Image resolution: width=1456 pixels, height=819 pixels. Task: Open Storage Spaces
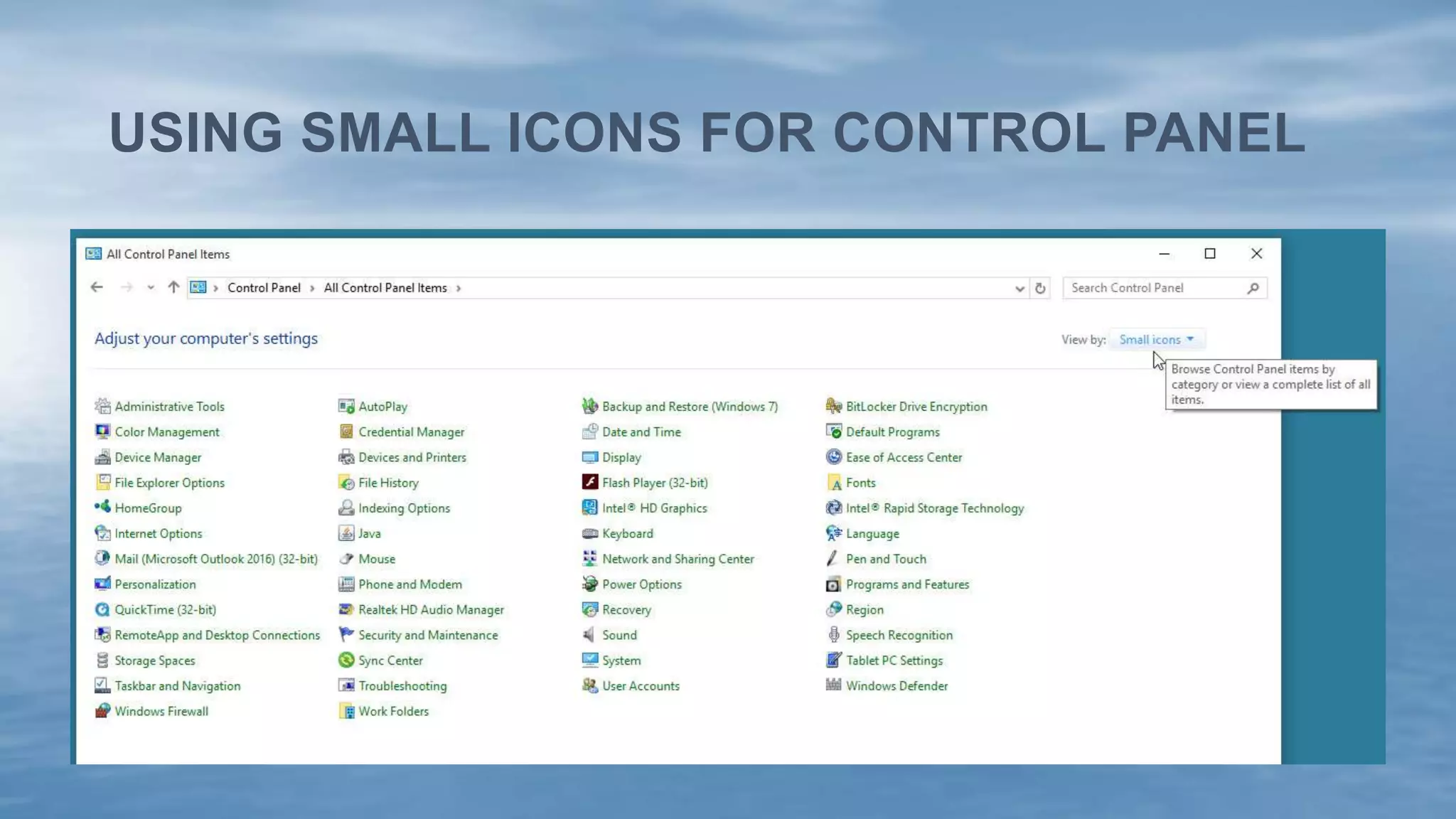145,660
